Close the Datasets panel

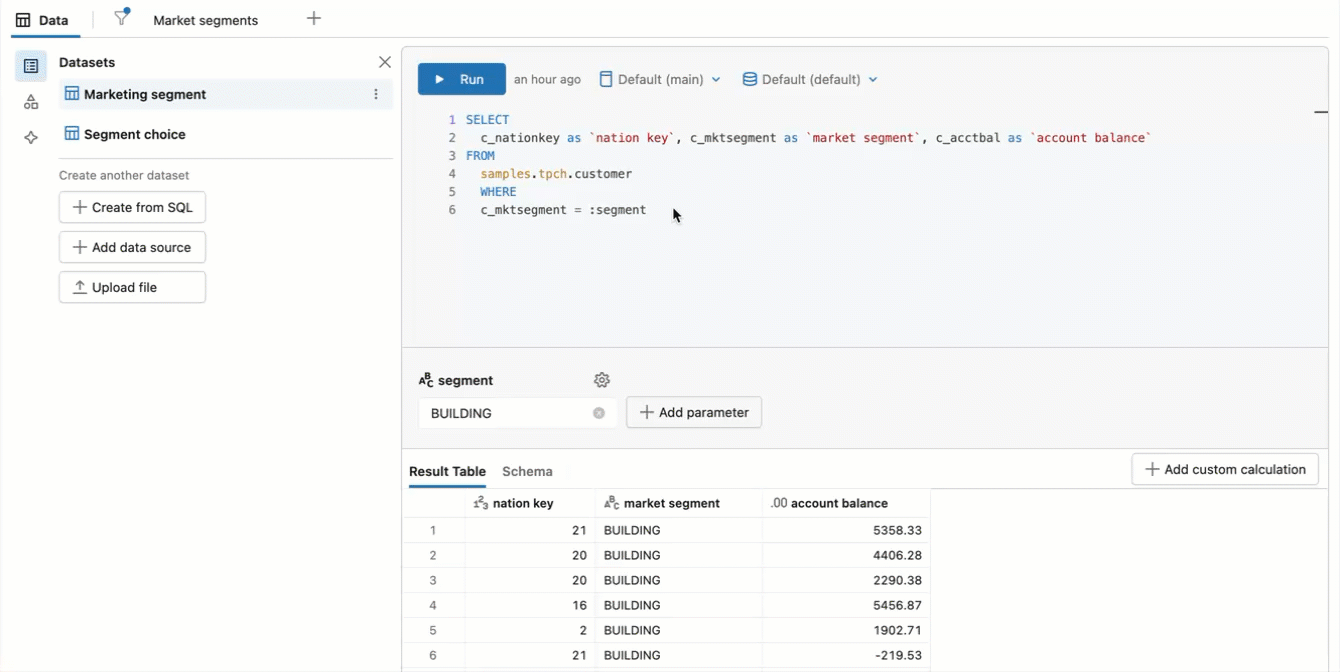point(385,62)
